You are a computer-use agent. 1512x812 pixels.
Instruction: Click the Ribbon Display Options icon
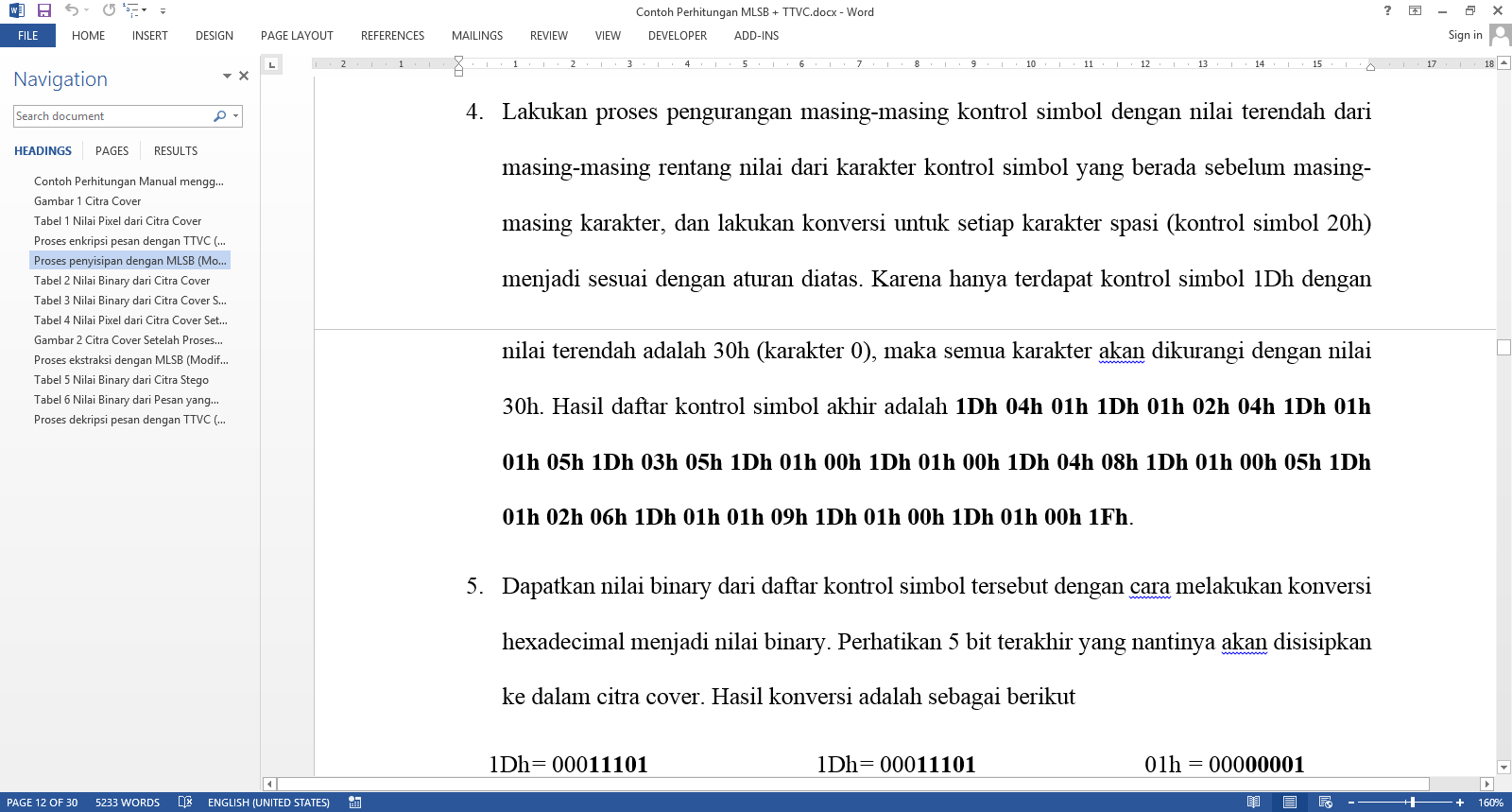click(1415, 10)
